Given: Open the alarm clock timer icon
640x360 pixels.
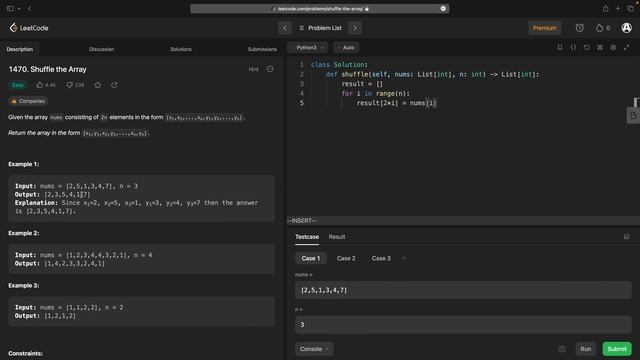Looking at the screenshot, I should 579,28.
